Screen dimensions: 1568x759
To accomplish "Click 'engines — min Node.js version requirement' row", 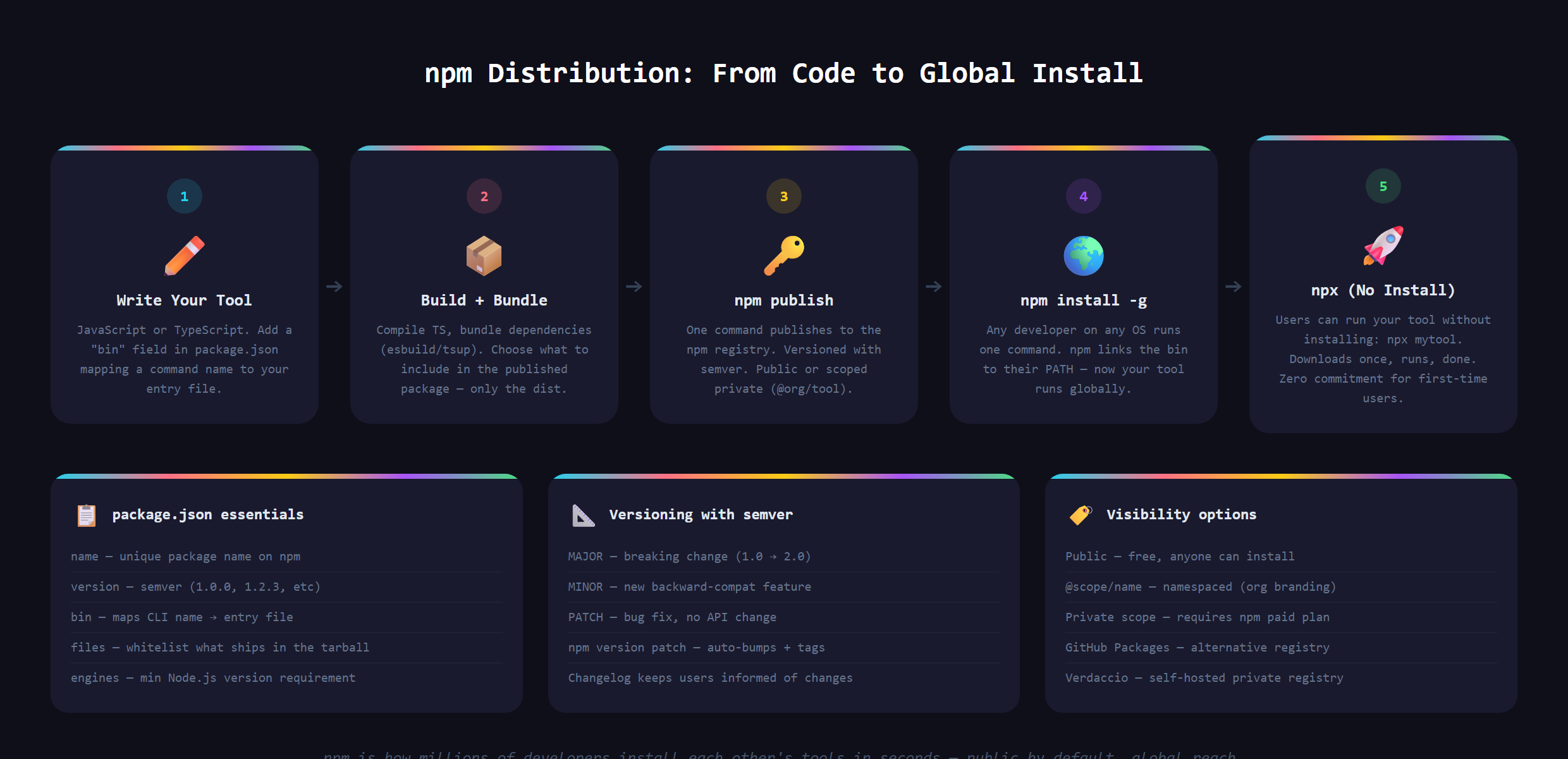I will point(287,678).
